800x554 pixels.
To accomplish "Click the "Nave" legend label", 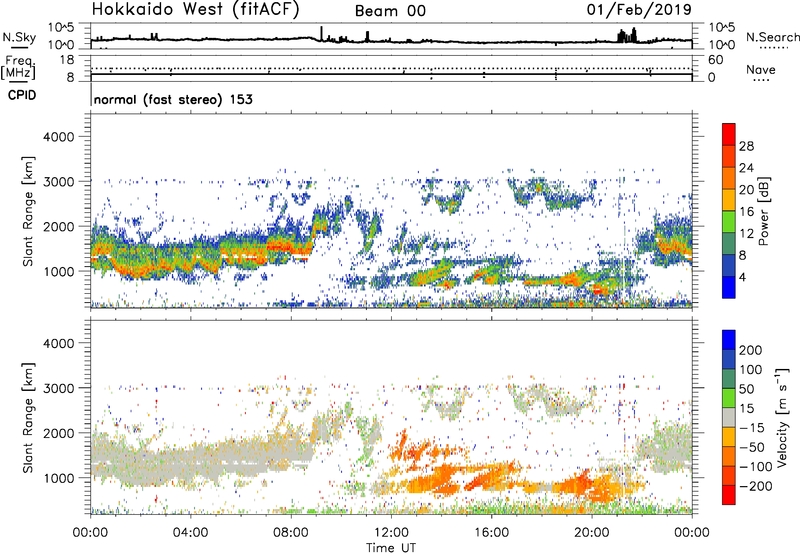I will pyautogui.click(x=761, y=69).
